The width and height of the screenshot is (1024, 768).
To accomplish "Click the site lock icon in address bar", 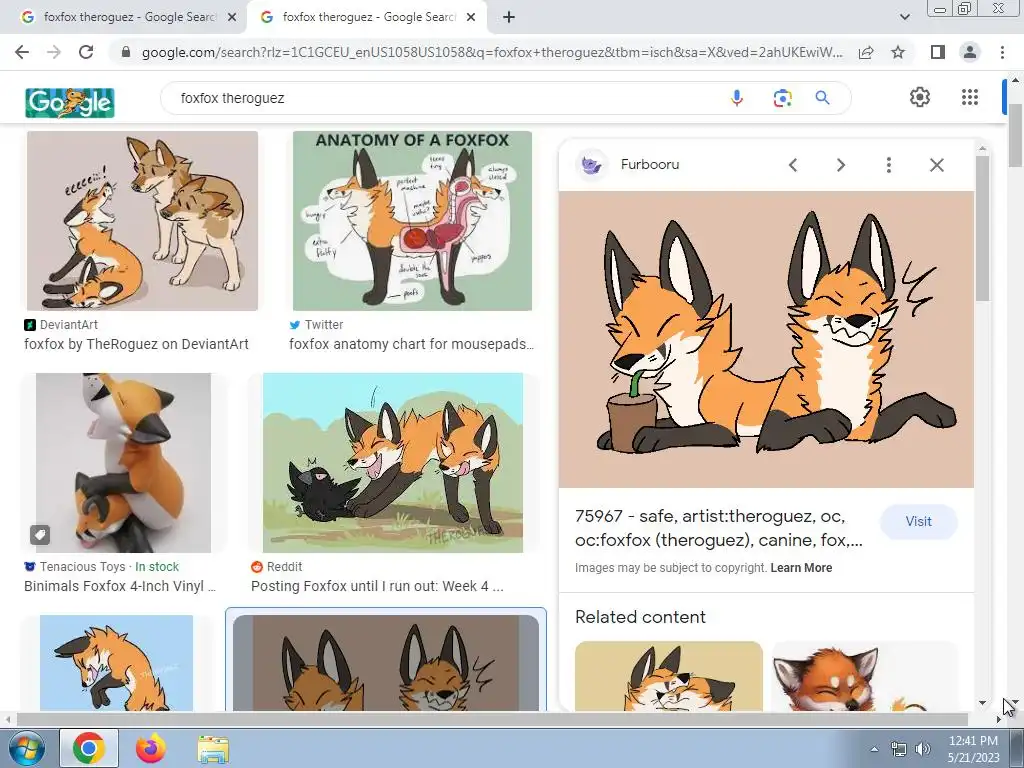I will tap(126, 52).
